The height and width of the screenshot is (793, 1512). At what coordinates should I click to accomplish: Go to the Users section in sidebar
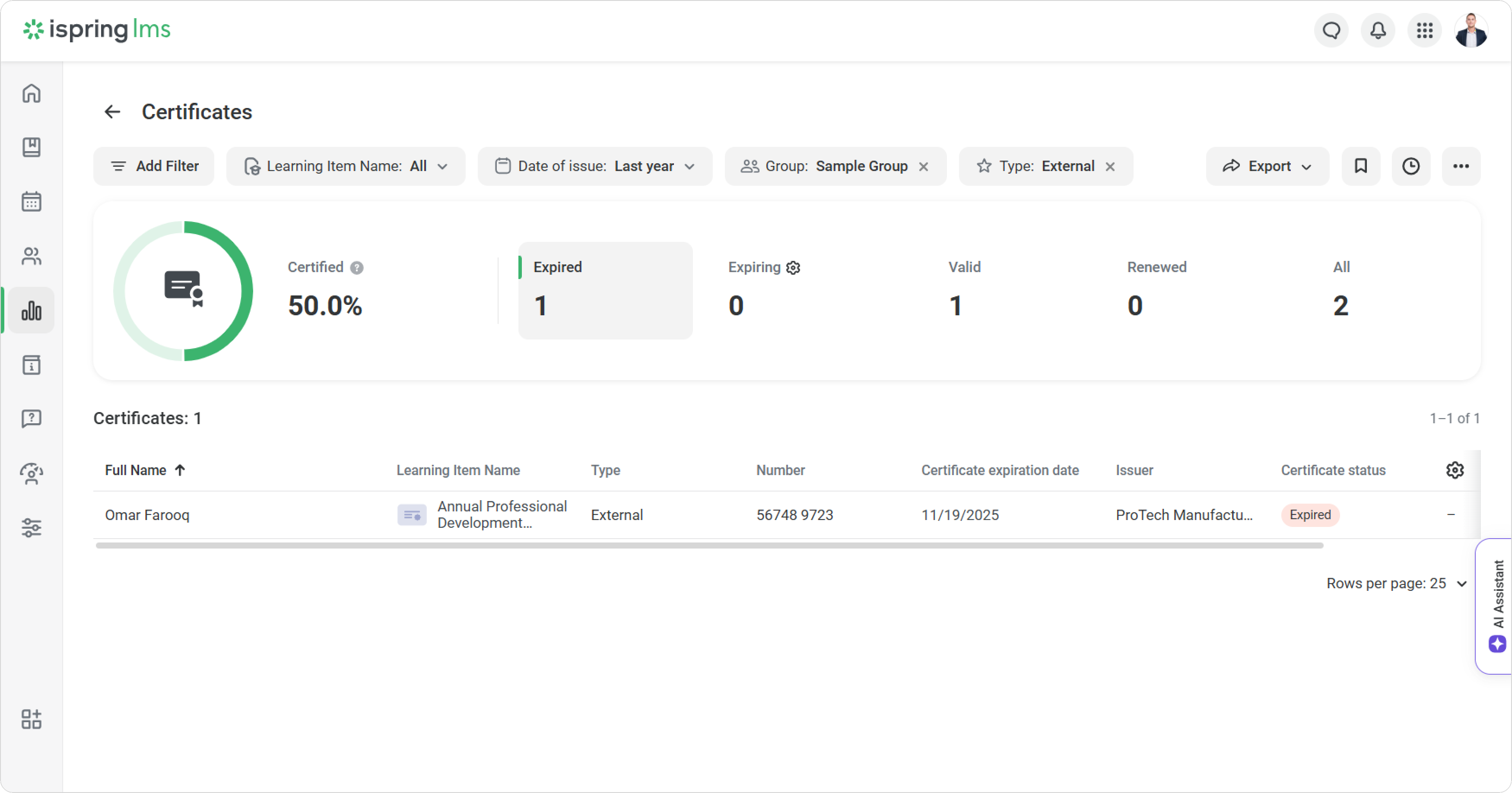pyautogui.click(x=31, y=256)
